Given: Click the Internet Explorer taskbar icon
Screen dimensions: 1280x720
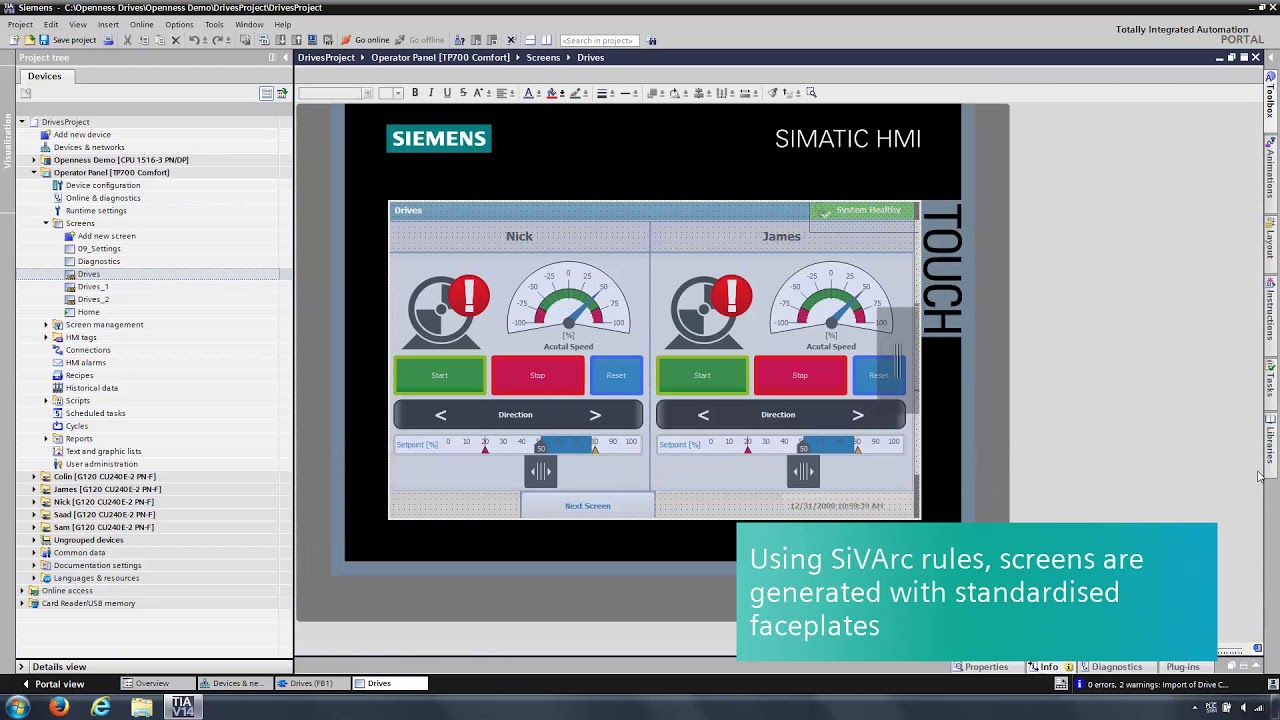Looking at the screenshot, I should click(x=100, y=707).
